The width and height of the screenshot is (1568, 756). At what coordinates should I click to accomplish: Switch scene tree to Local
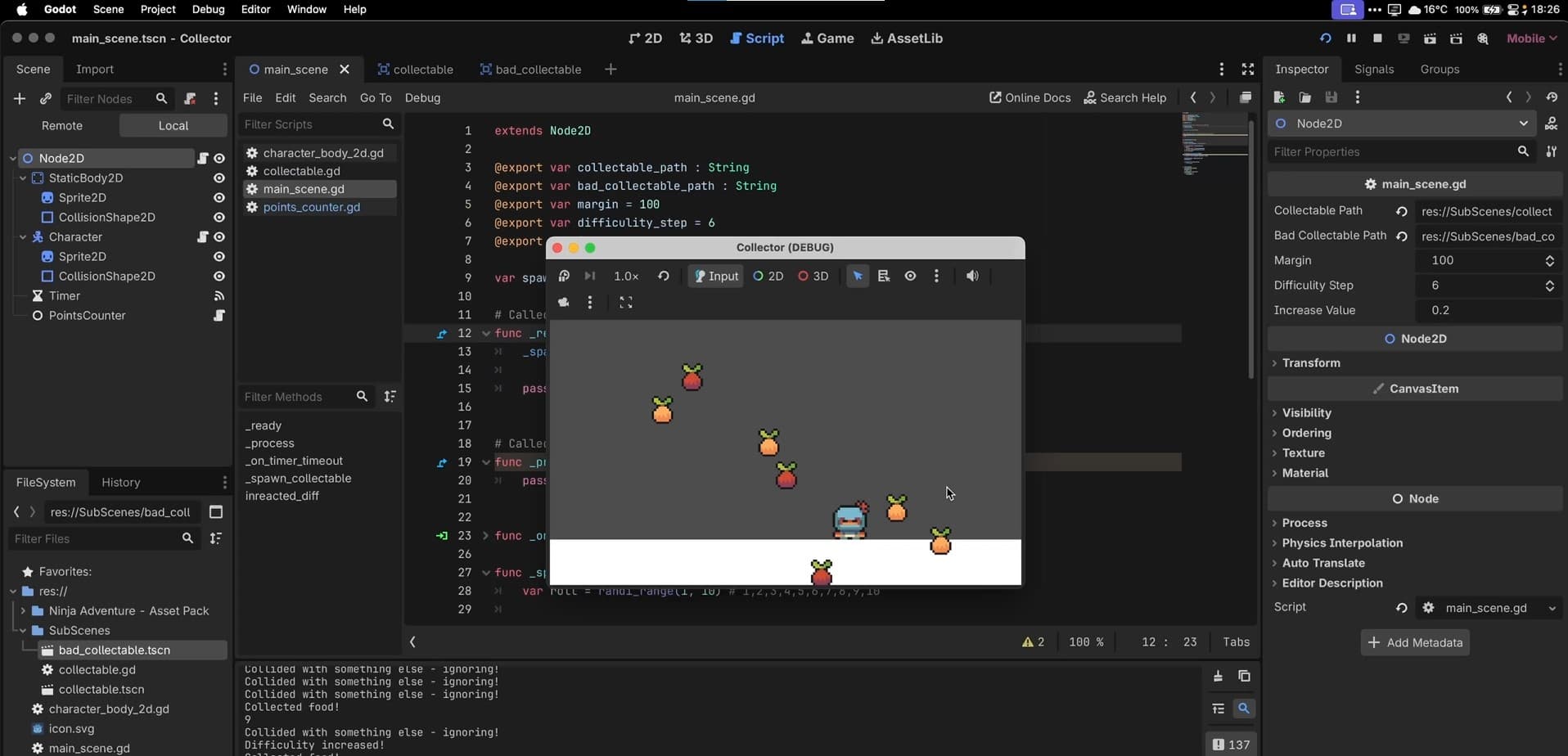coord(173,126)
